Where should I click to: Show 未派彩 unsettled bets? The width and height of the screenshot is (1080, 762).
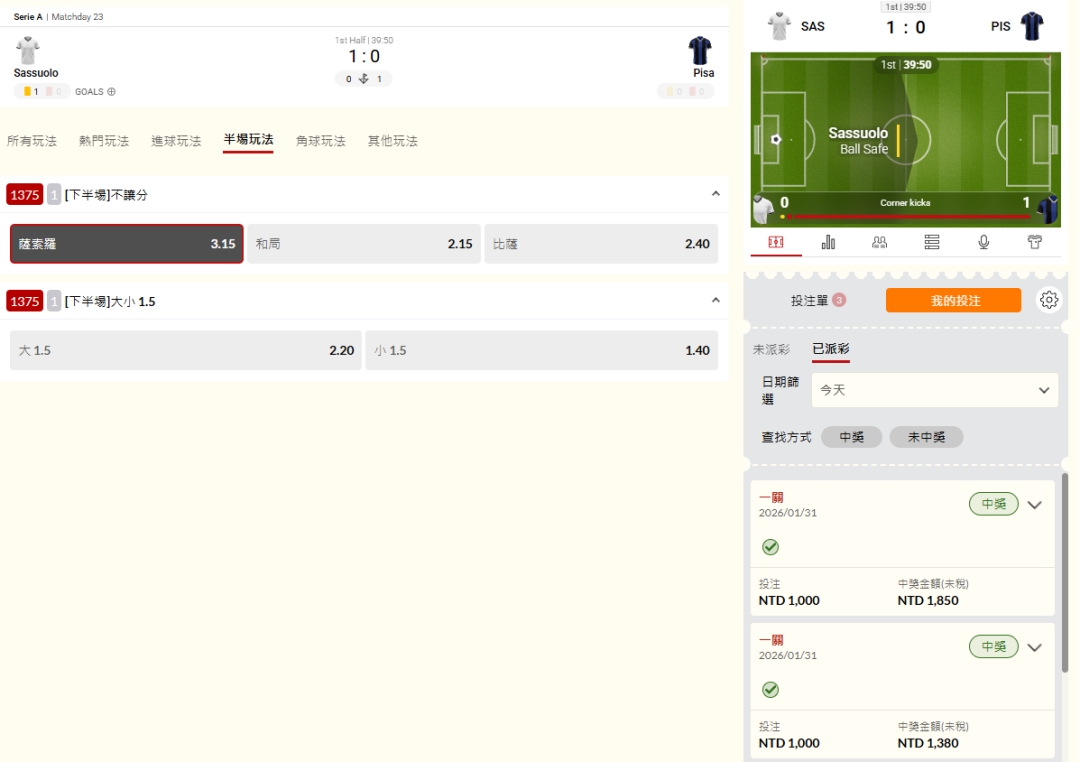(x=771, y=349)
